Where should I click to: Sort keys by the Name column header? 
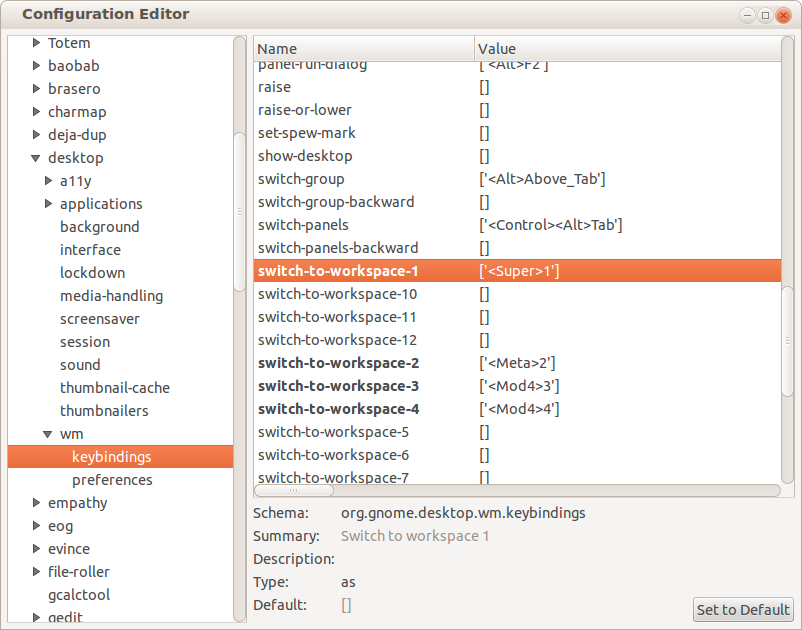pos(364,49)
